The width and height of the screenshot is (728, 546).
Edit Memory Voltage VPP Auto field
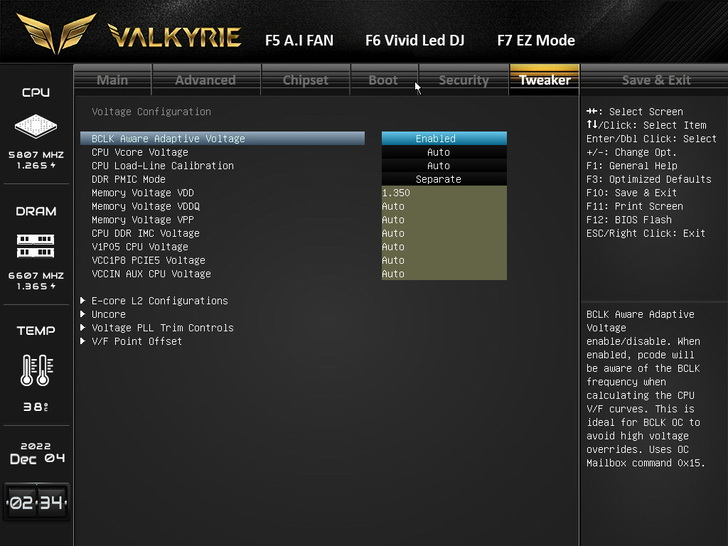click(444, 220)
